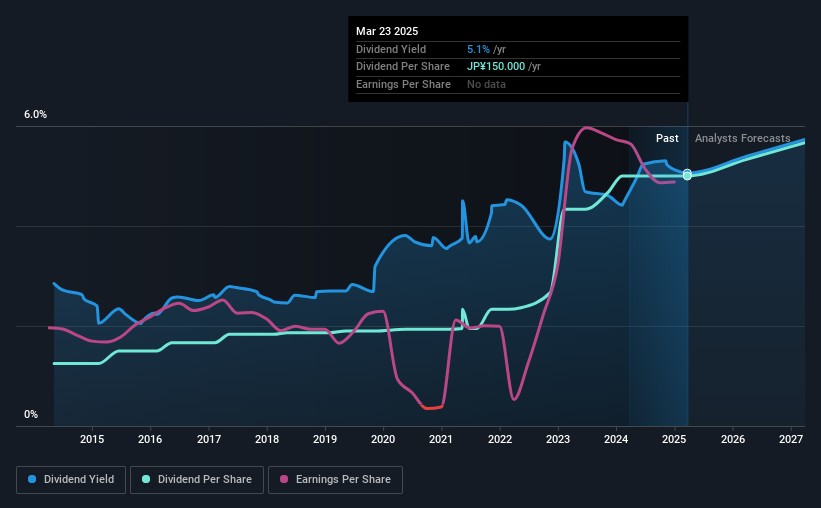Click the teal dot beside Dividend Per Share
Viewport: 821px width, 508px height.
point(146,480)
